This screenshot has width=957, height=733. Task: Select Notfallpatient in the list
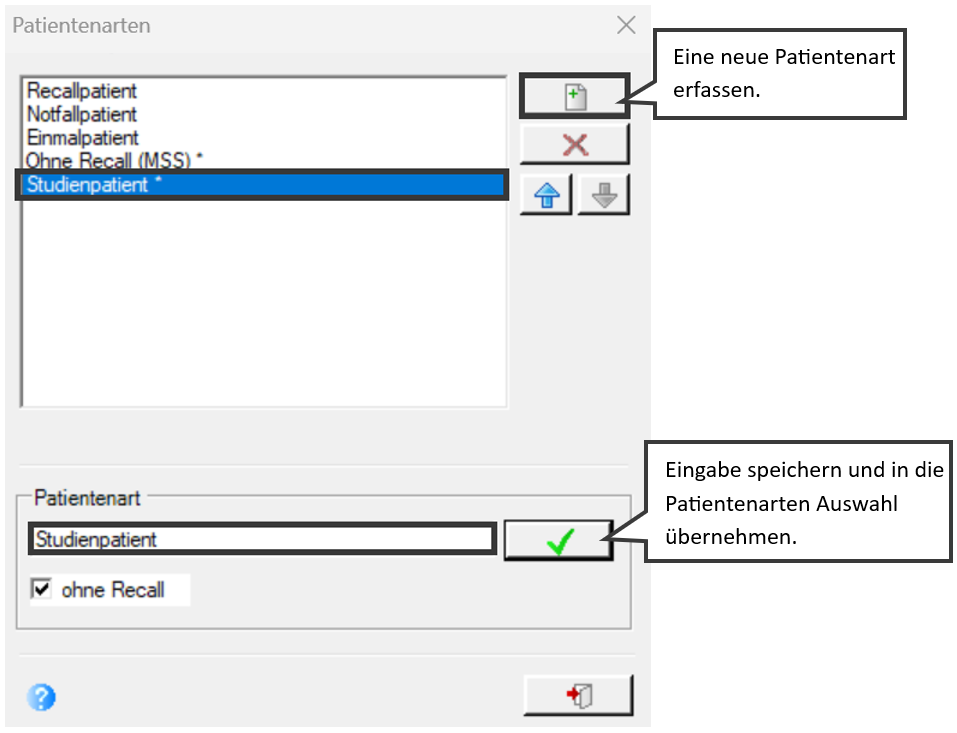pos(82,114)
